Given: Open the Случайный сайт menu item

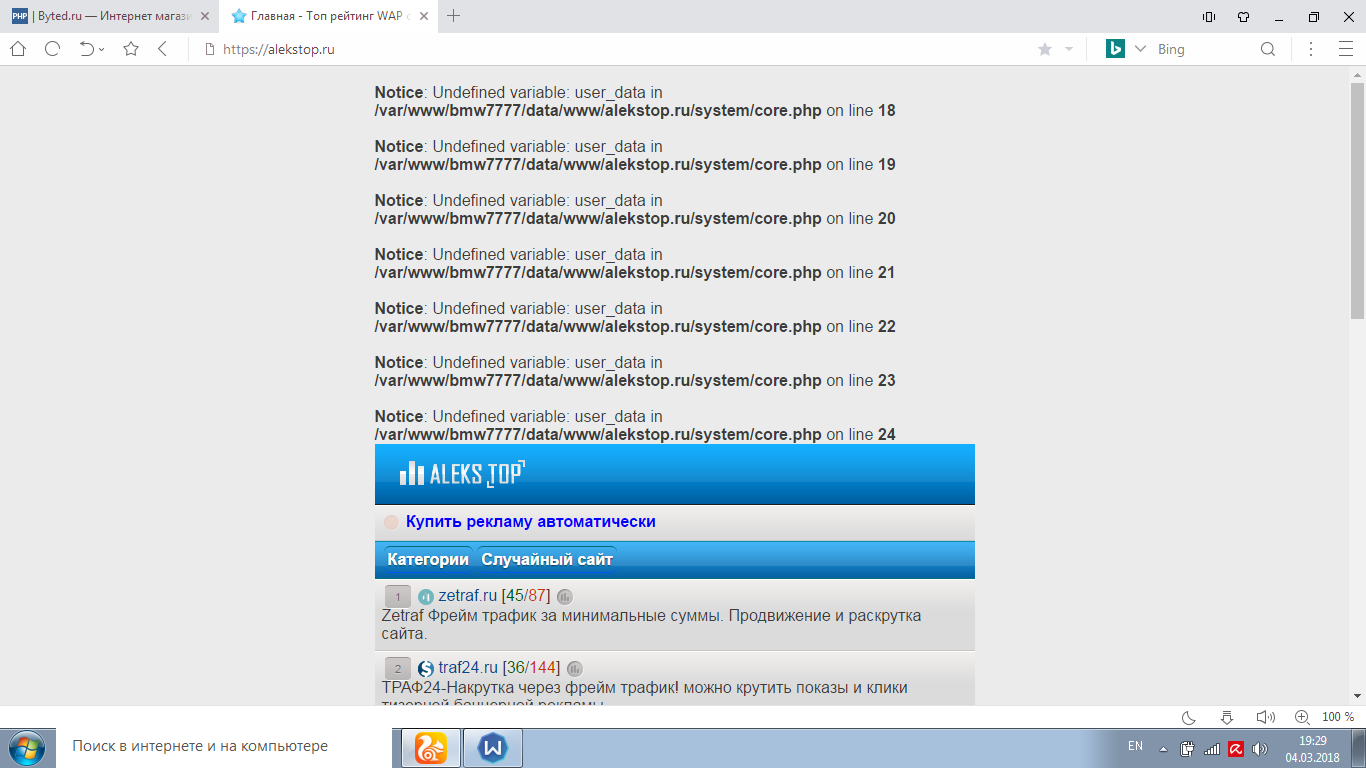Looking at the screenshot, I should click(547, 559).
